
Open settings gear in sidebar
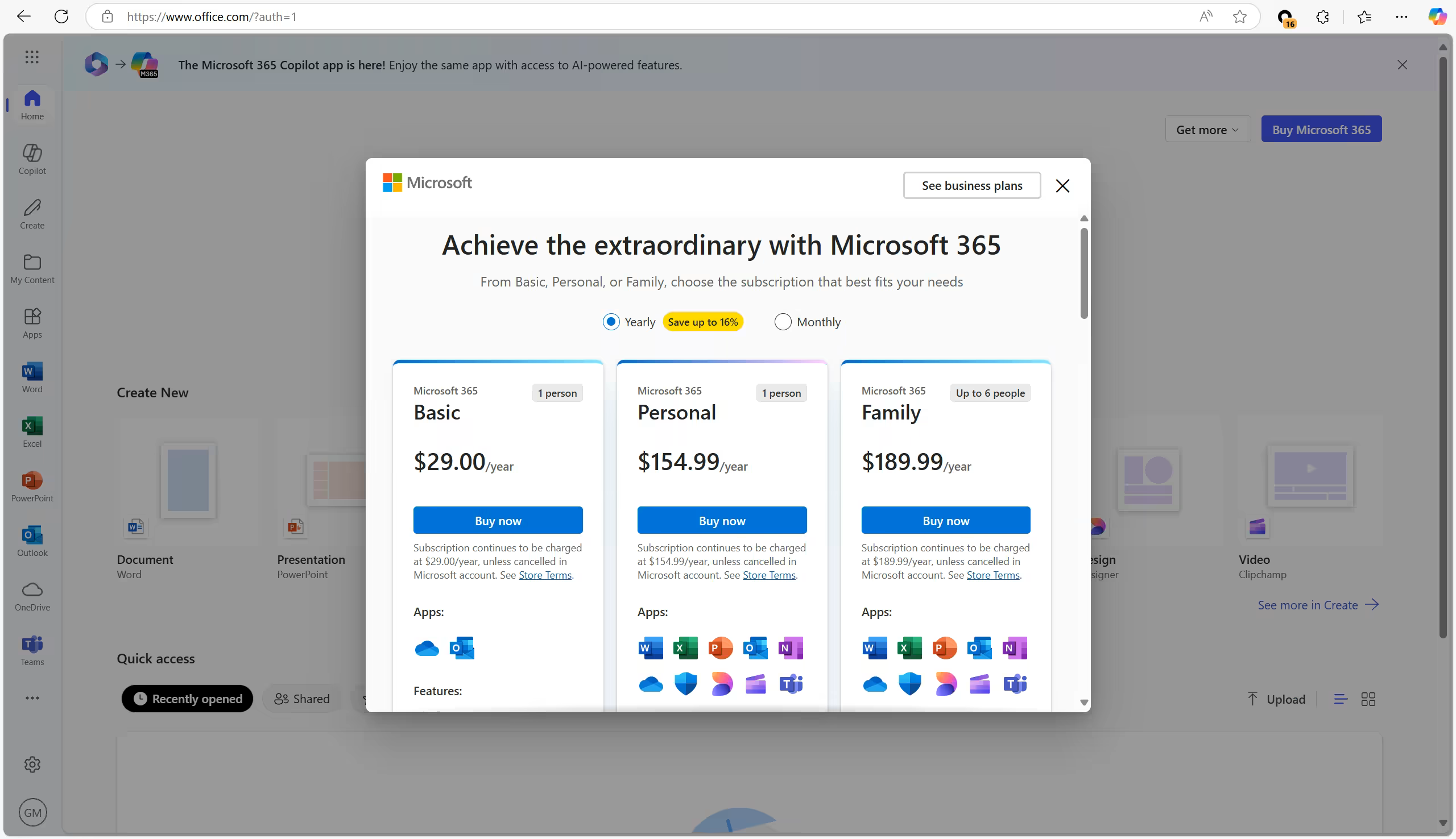point(32,764)
